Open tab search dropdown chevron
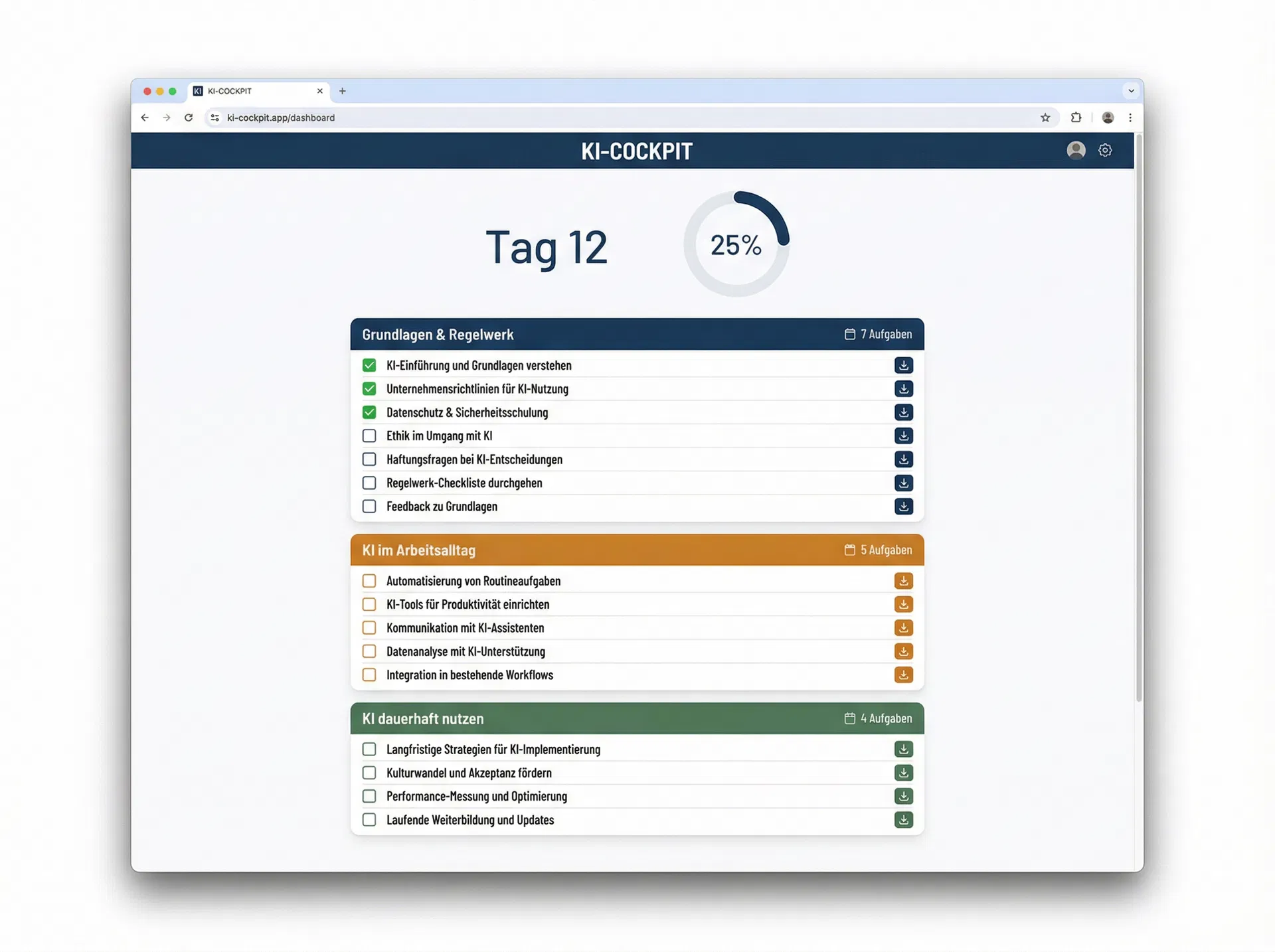The height and width of the screenshot is (952, 1275). [x=1131, y=91]
